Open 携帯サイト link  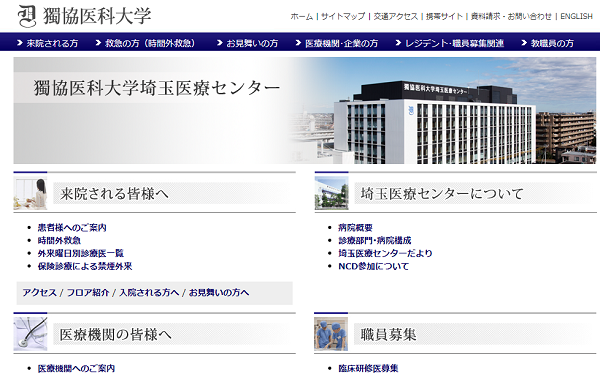coord(444,16)
